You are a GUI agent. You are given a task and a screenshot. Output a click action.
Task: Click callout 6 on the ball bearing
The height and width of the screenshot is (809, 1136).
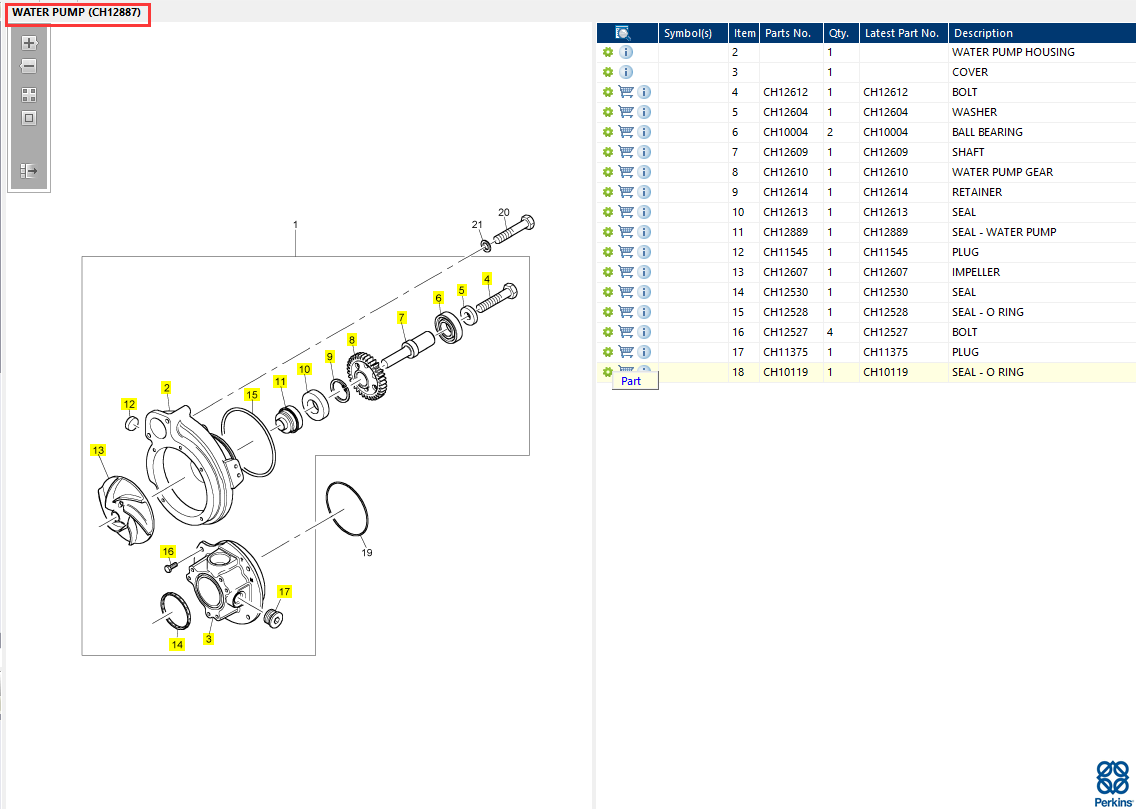(438, 298)
